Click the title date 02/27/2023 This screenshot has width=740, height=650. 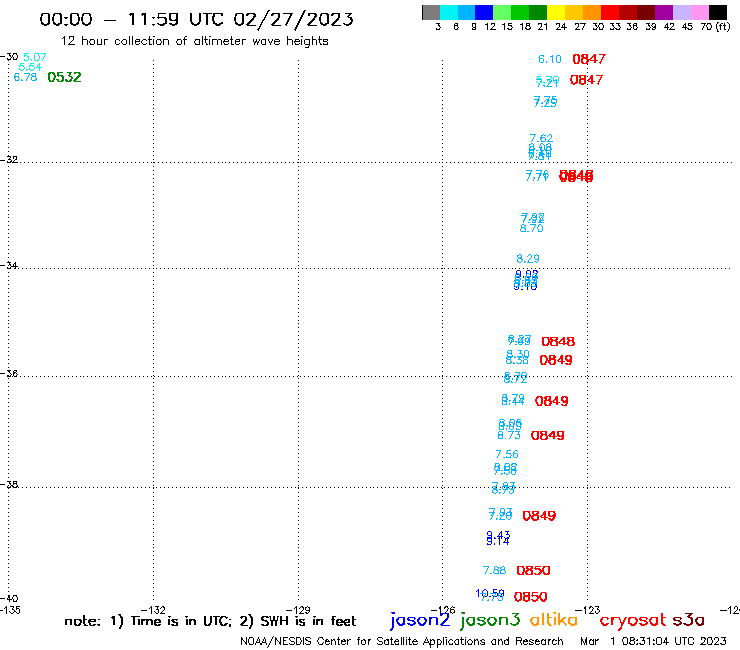(x=293, y=20)
